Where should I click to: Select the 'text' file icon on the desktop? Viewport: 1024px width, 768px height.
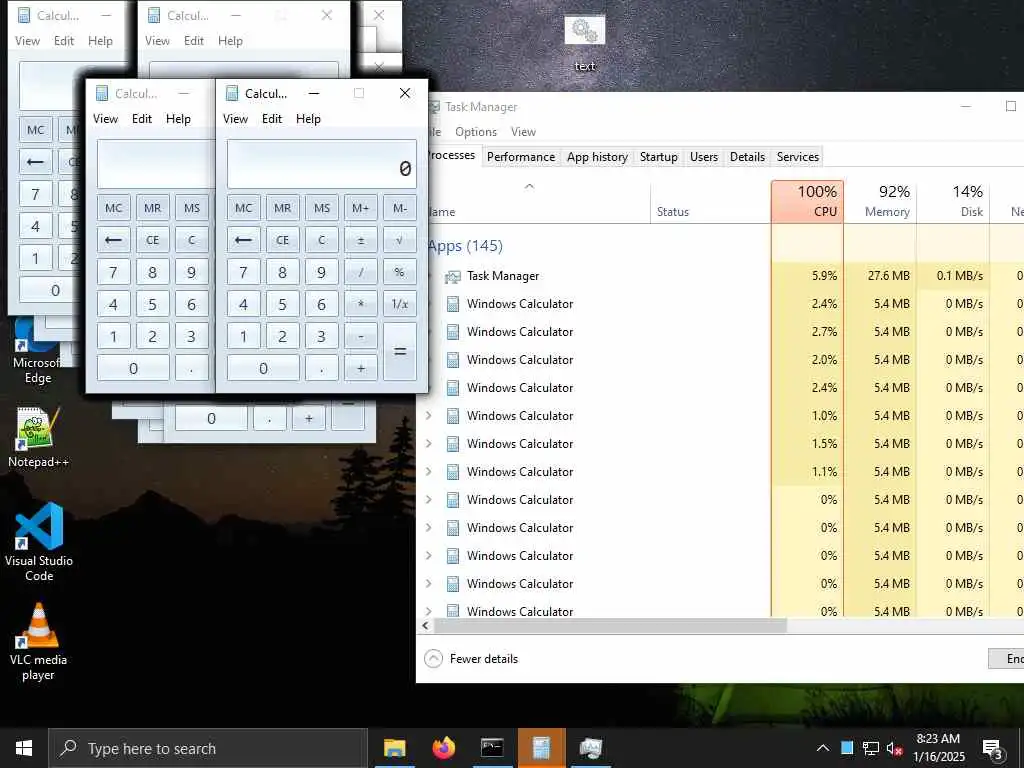pyautogui.click(x=584, y=44)
